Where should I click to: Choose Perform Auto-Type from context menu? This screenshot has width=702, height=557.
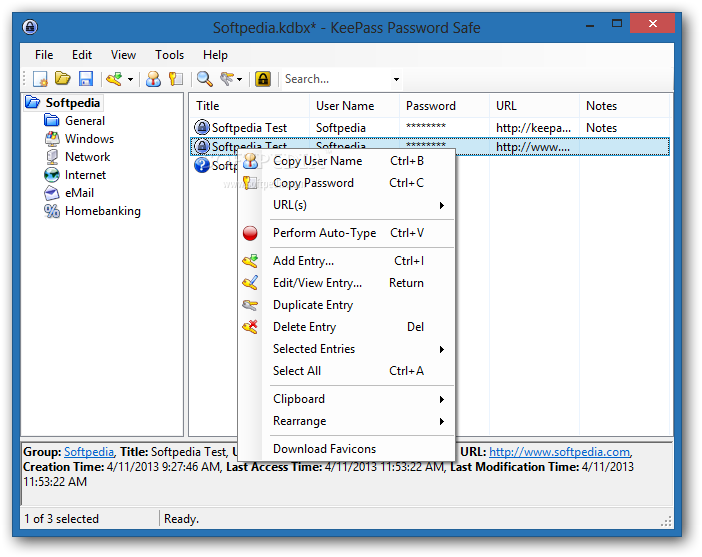click(x=348, y=233)
